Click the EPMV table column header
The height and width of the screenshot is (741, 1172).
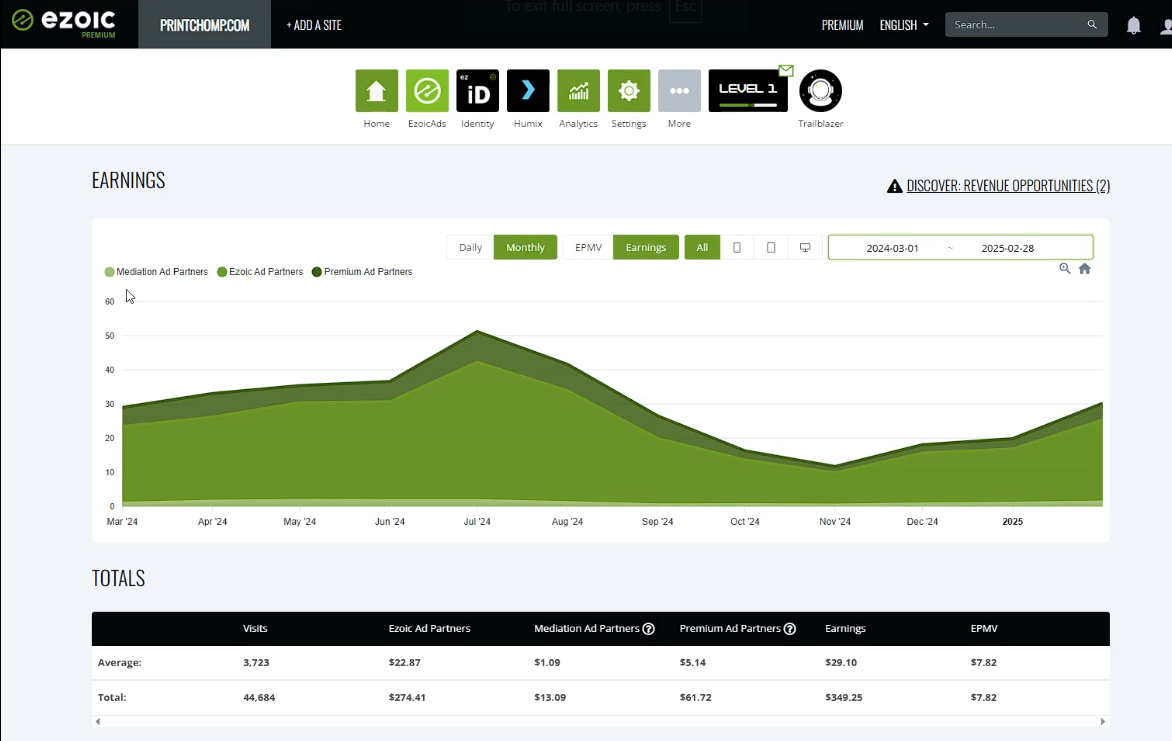click(x=984, y=629)
